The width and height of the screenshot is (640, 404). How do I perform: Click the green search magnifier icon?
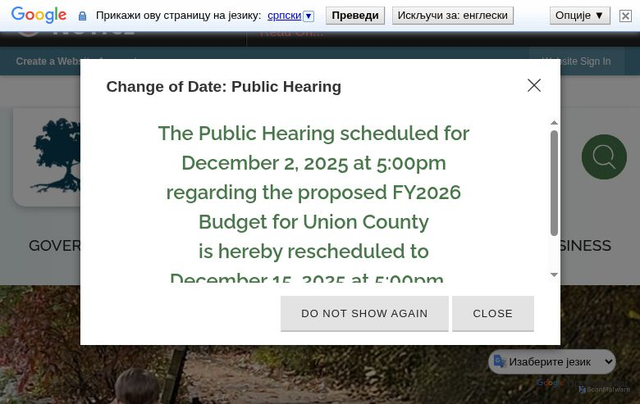604,157
